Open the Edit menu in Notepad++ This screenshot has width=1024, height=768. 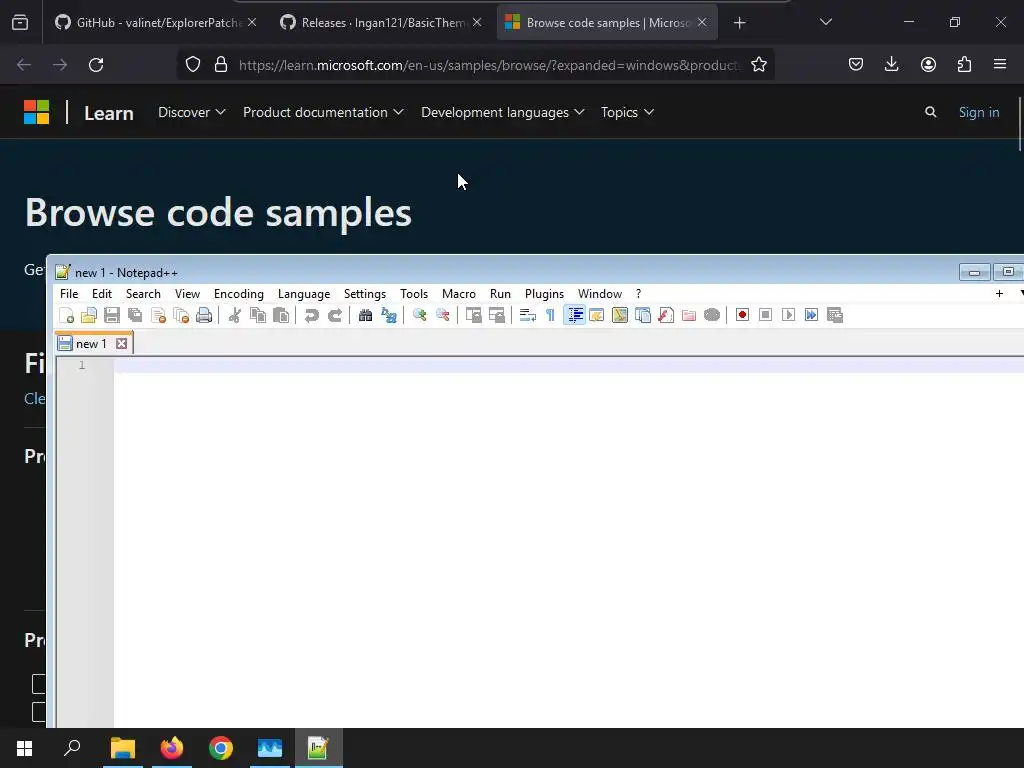[101, 294]
